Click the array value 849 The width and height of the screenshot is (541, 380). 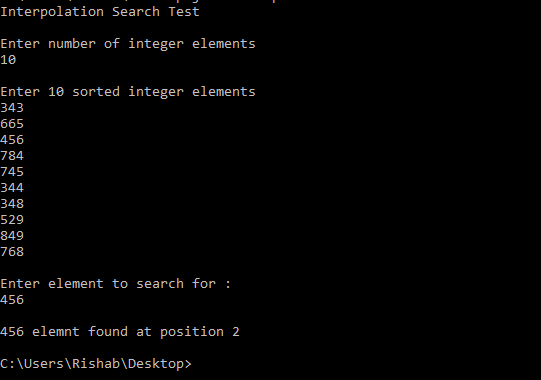coord(12,236)
